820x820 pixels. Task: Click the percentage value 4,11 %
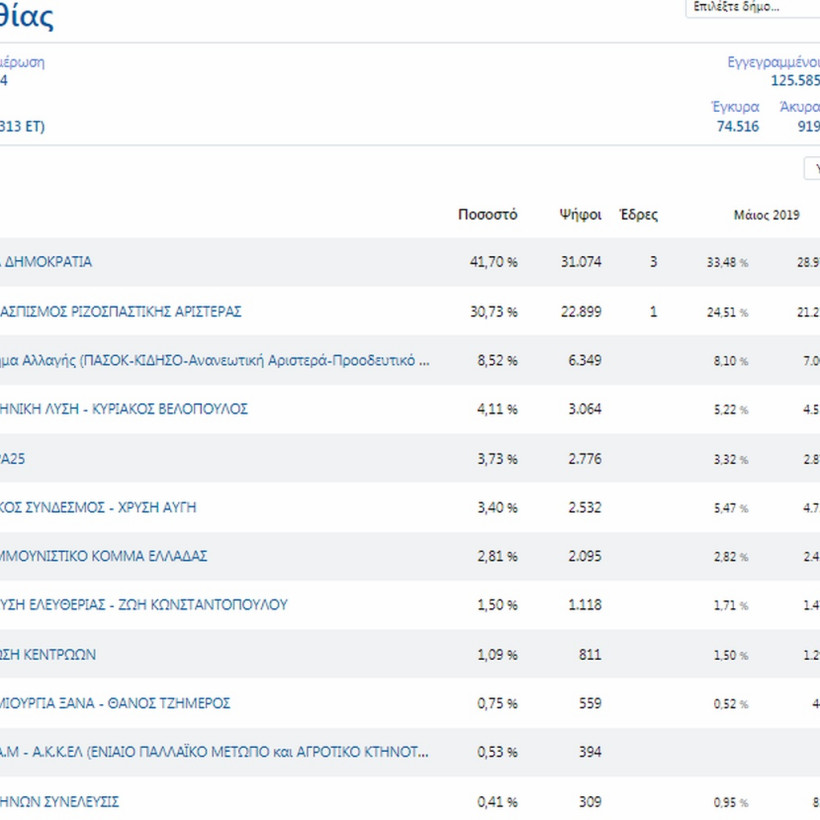coord(497,409)
